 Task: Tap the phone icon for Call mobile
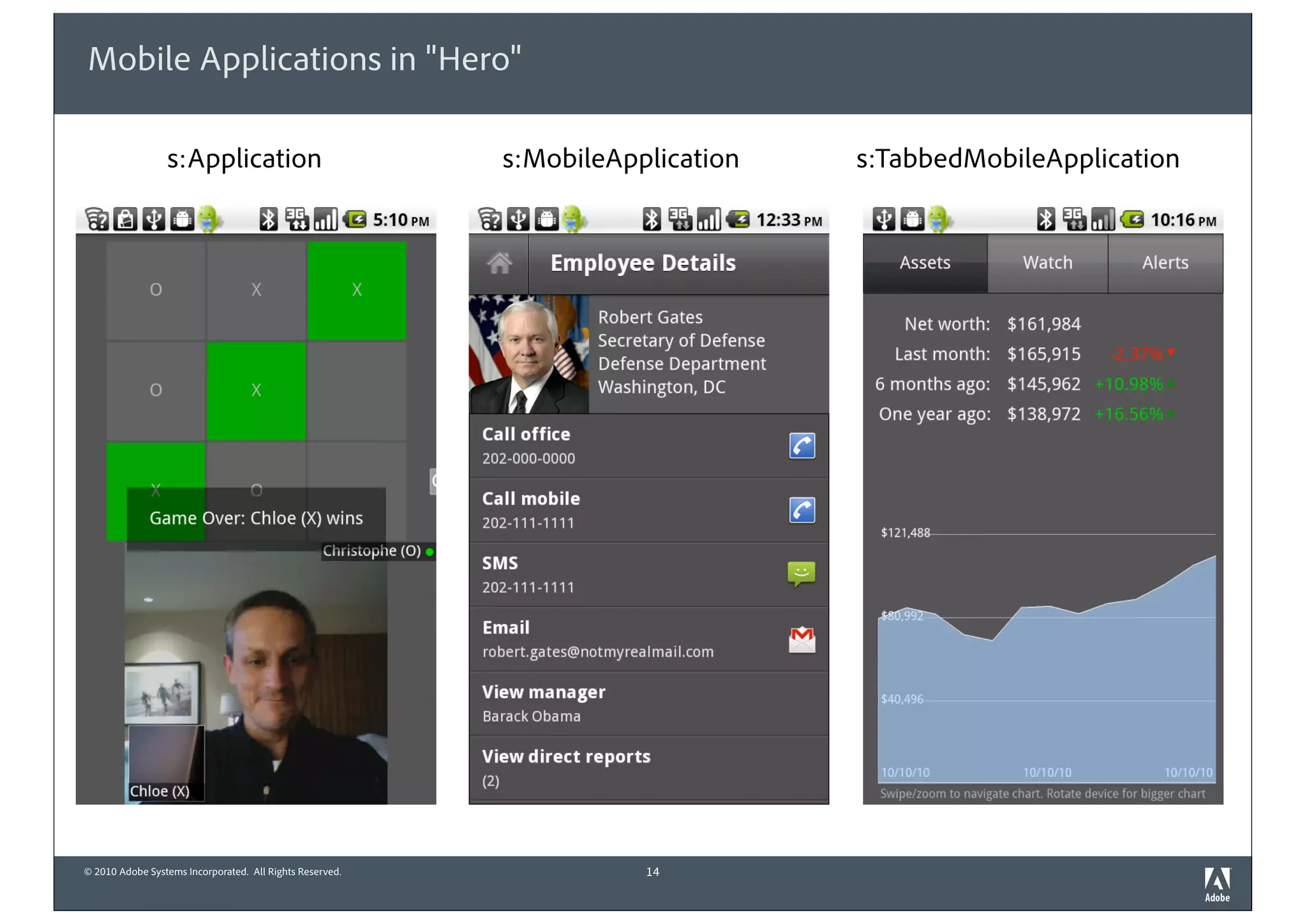(x=802, y=510)
